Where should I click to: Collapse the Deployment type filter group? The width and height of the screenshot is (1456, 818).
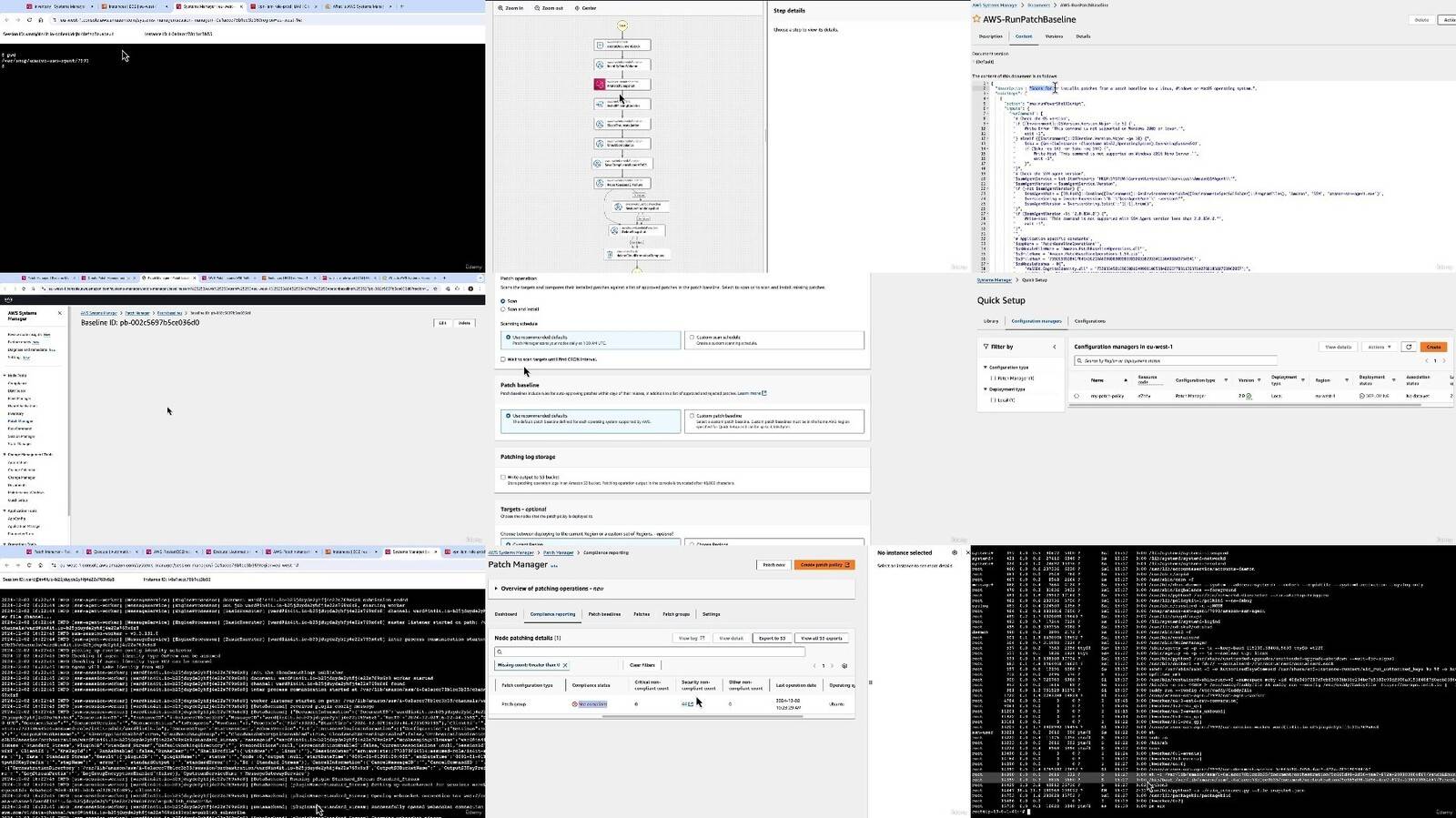(986, 389)
